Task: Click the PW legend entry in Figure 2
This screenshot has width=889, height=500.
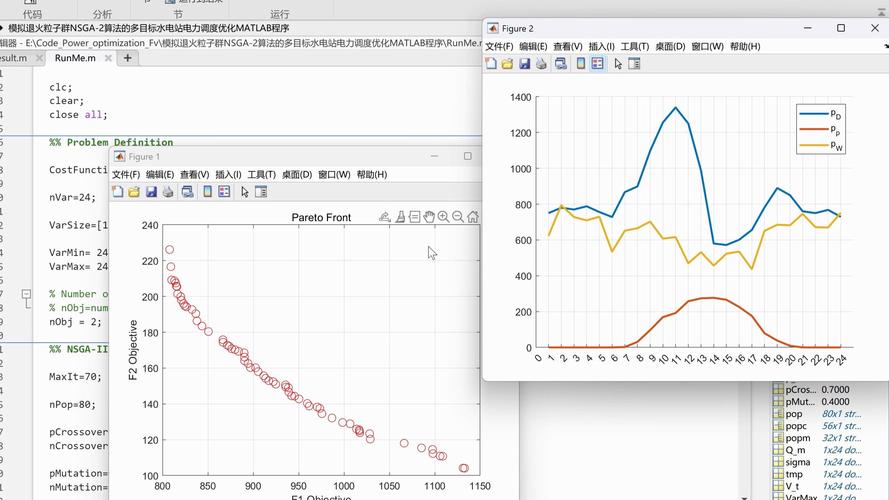Action: click(820, 146)
